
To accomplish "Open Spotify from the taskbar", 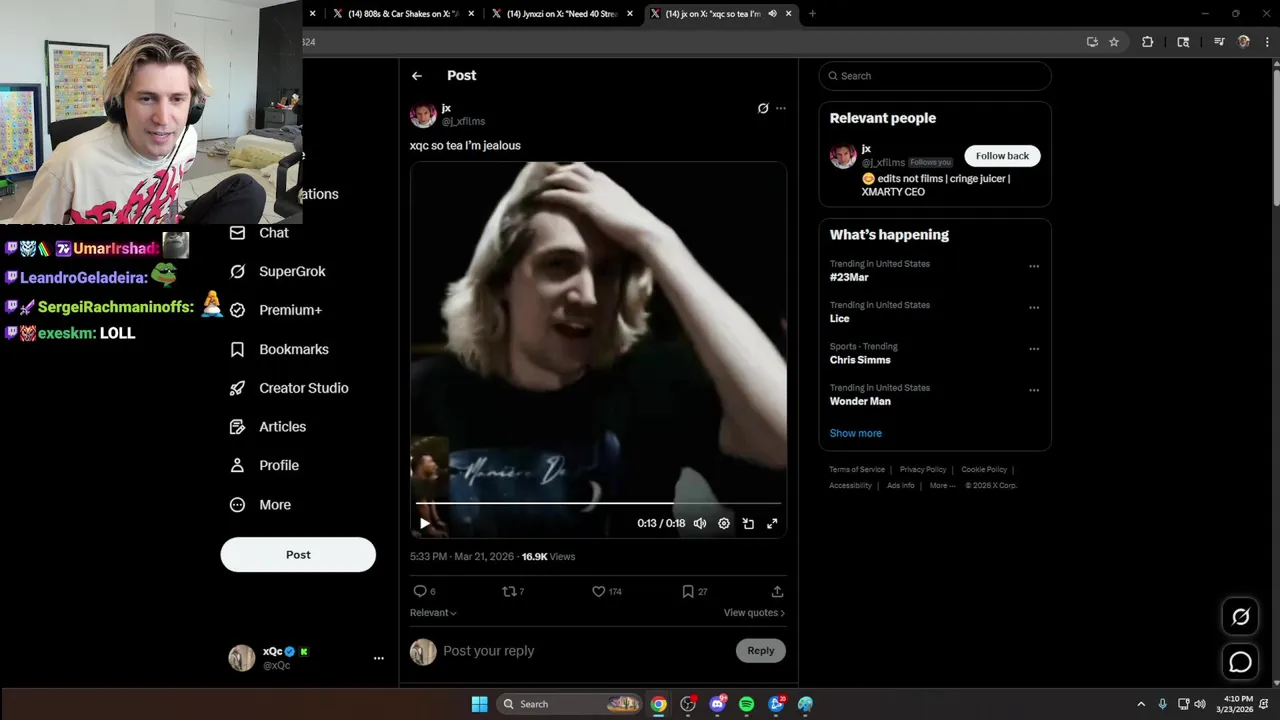I will [x=747, y=704].
